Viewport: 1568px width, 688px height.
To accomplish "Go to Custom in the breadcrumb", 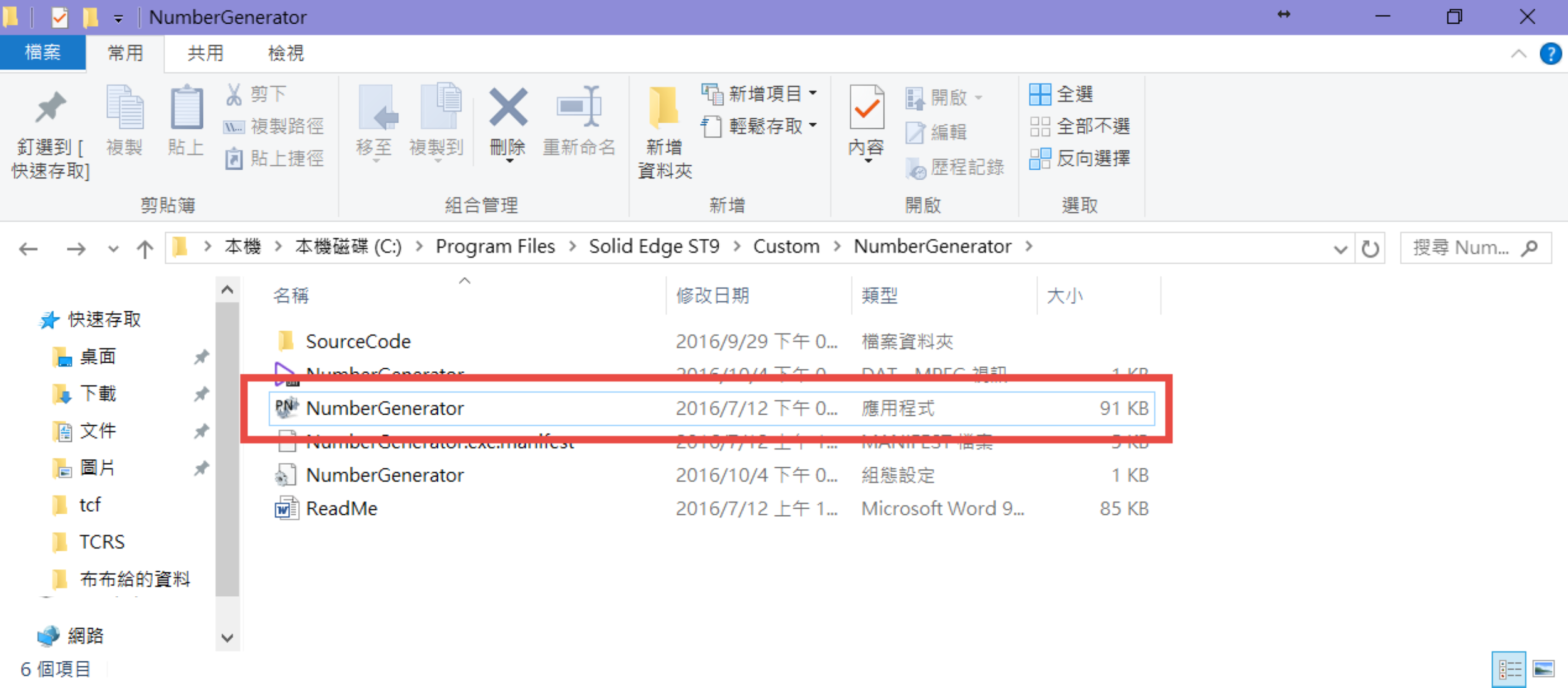I will point(786,246).
